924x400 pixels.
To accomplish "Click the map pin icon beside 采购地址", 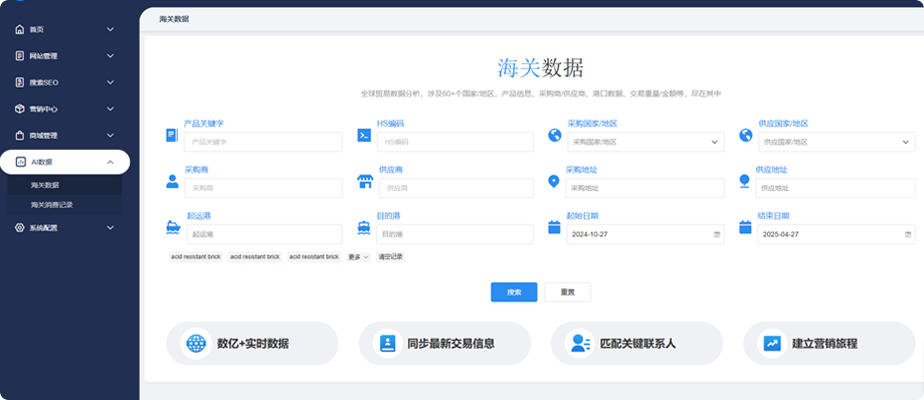I will [x=554, y=183].
